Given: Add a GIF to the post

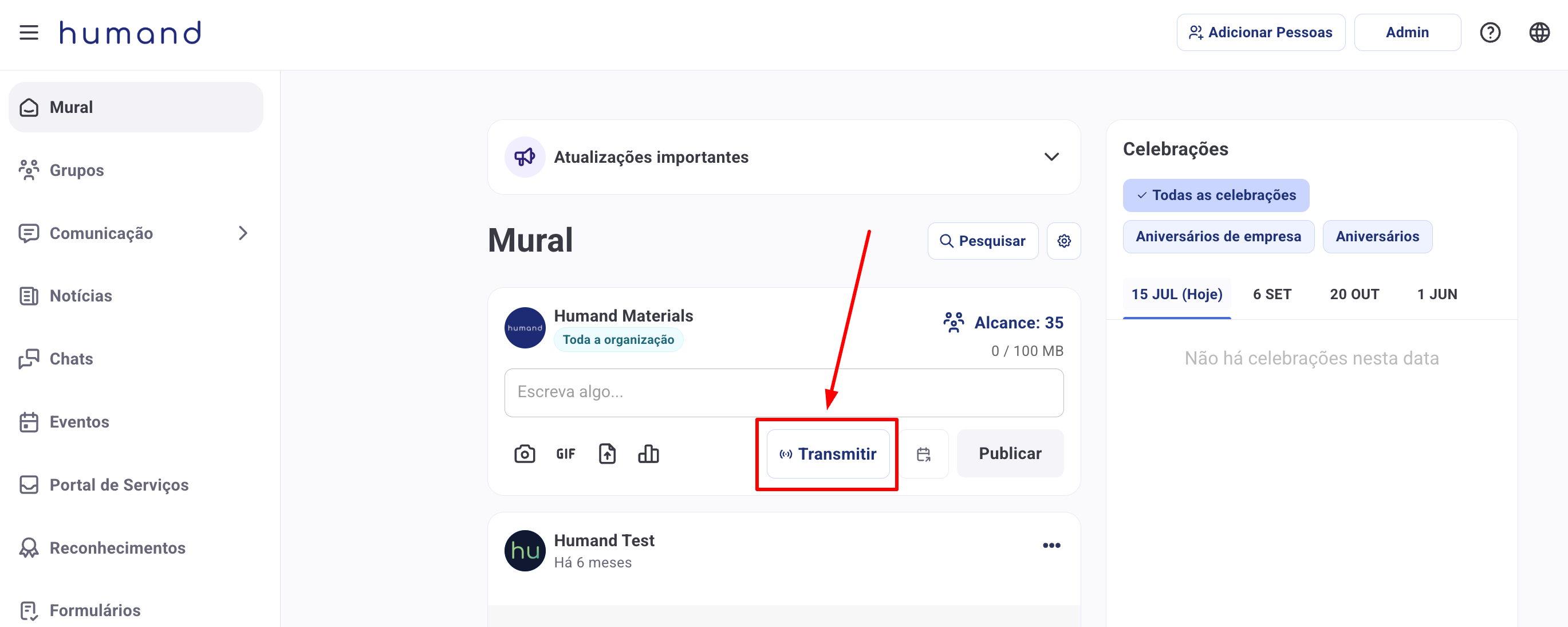Looking at the screenshot, I should pos(565,454).
